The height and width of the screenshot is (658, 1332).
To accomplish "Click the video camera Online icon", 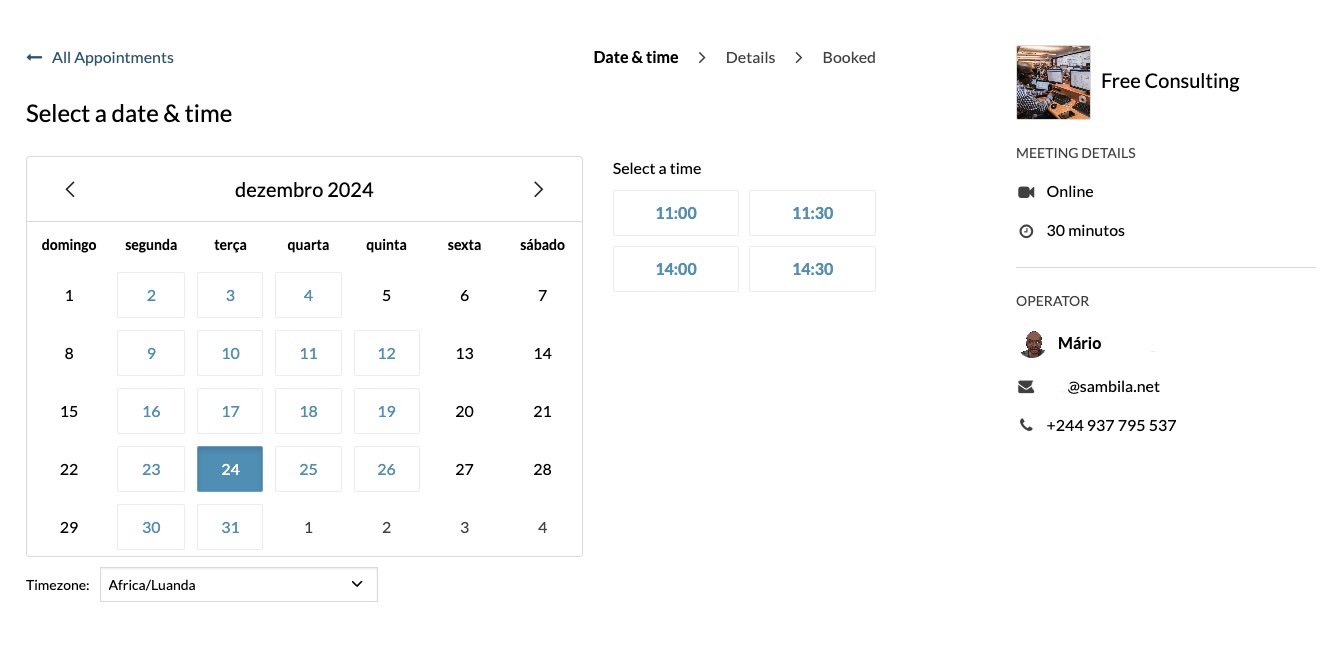I will tap(1025, 192).
